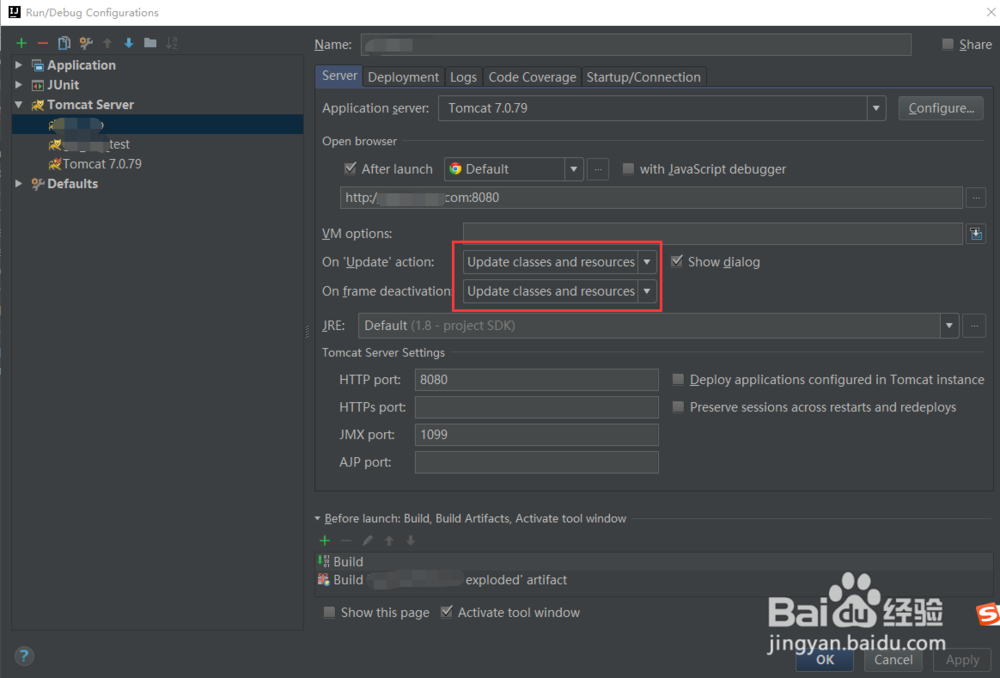Screen dimensions: 1000x678
Task: Click Defaults wrench icon in tree
Action: [x=38, y=184]
